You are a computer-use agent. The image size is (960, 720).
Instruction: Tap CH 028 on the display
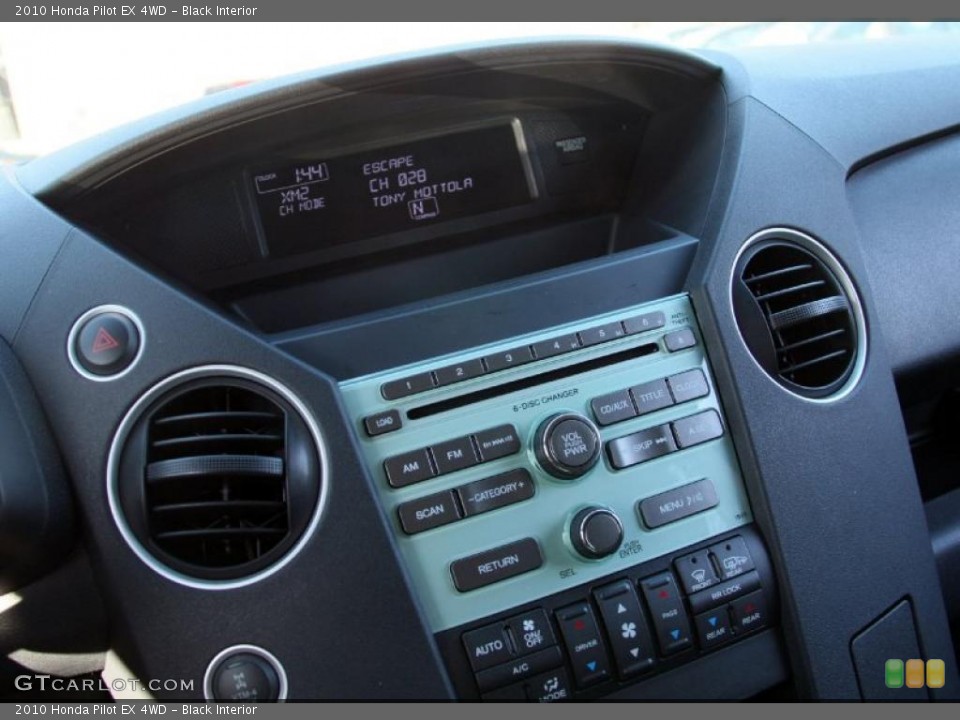[398, 181]
